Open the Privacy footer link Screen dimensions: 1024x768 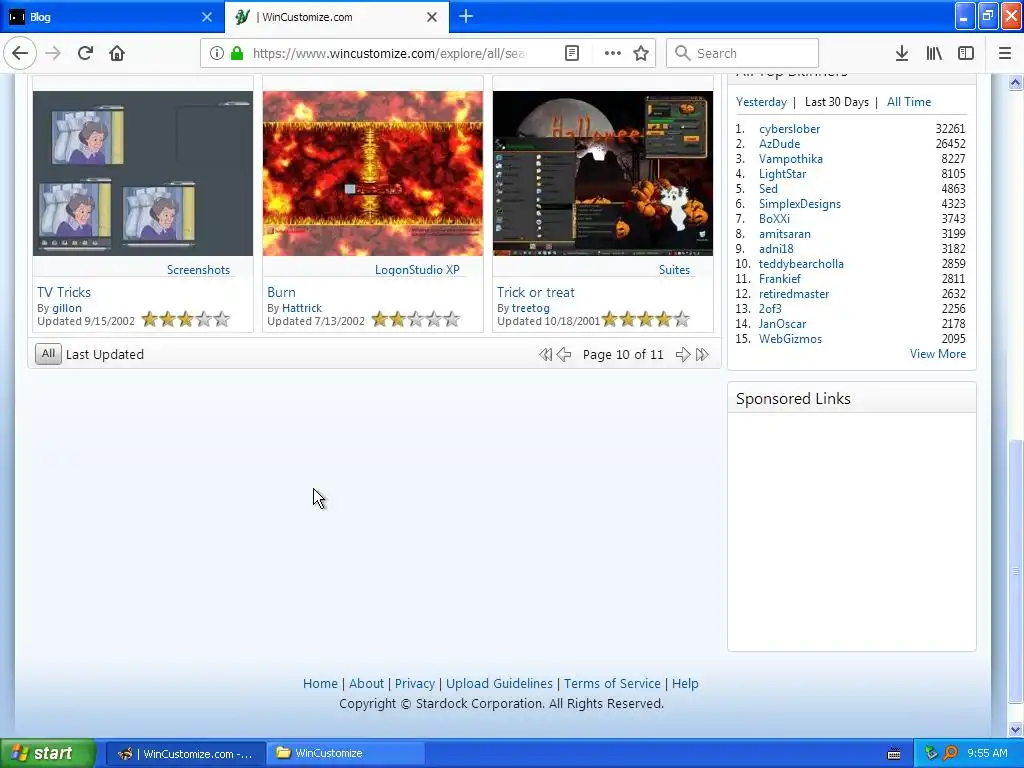[x=415, y=684]
